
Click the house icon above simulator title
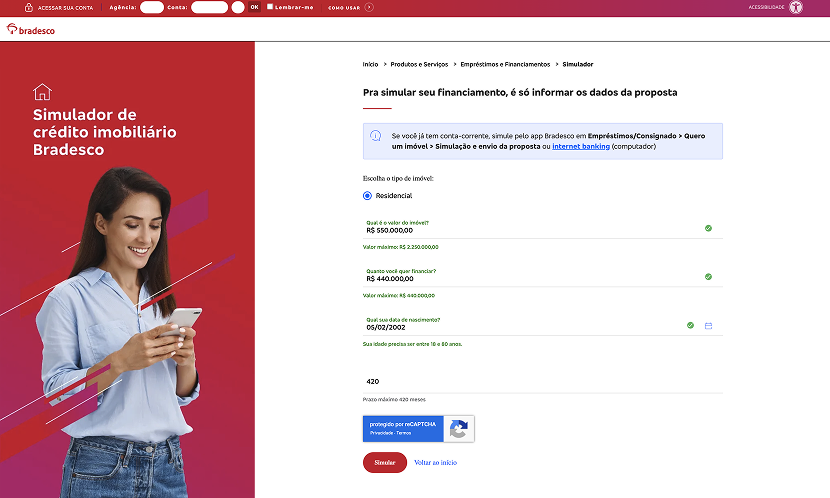42,92
